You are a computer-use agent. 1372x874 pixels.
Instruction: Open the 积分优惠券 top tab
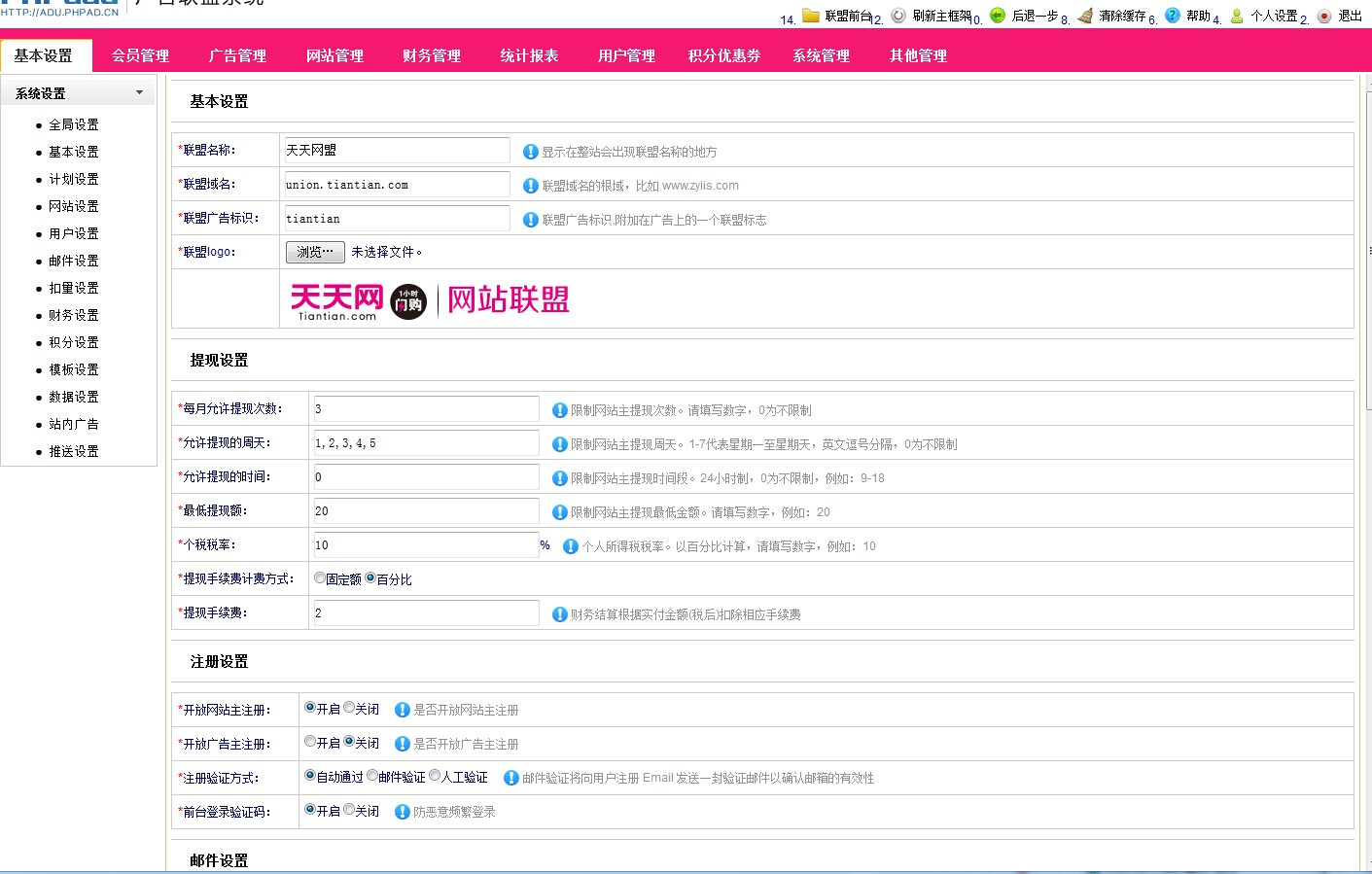(724, 55)
